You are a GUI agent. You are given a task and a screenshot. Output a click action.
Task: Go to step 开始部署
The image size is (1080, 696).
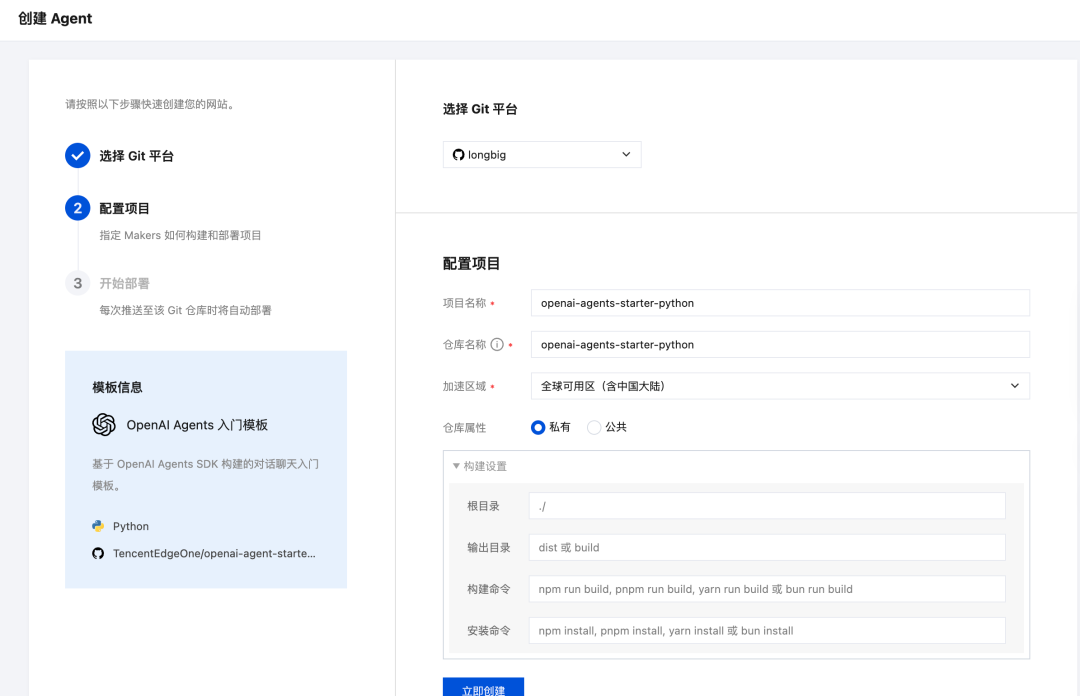tap(124, 283)
